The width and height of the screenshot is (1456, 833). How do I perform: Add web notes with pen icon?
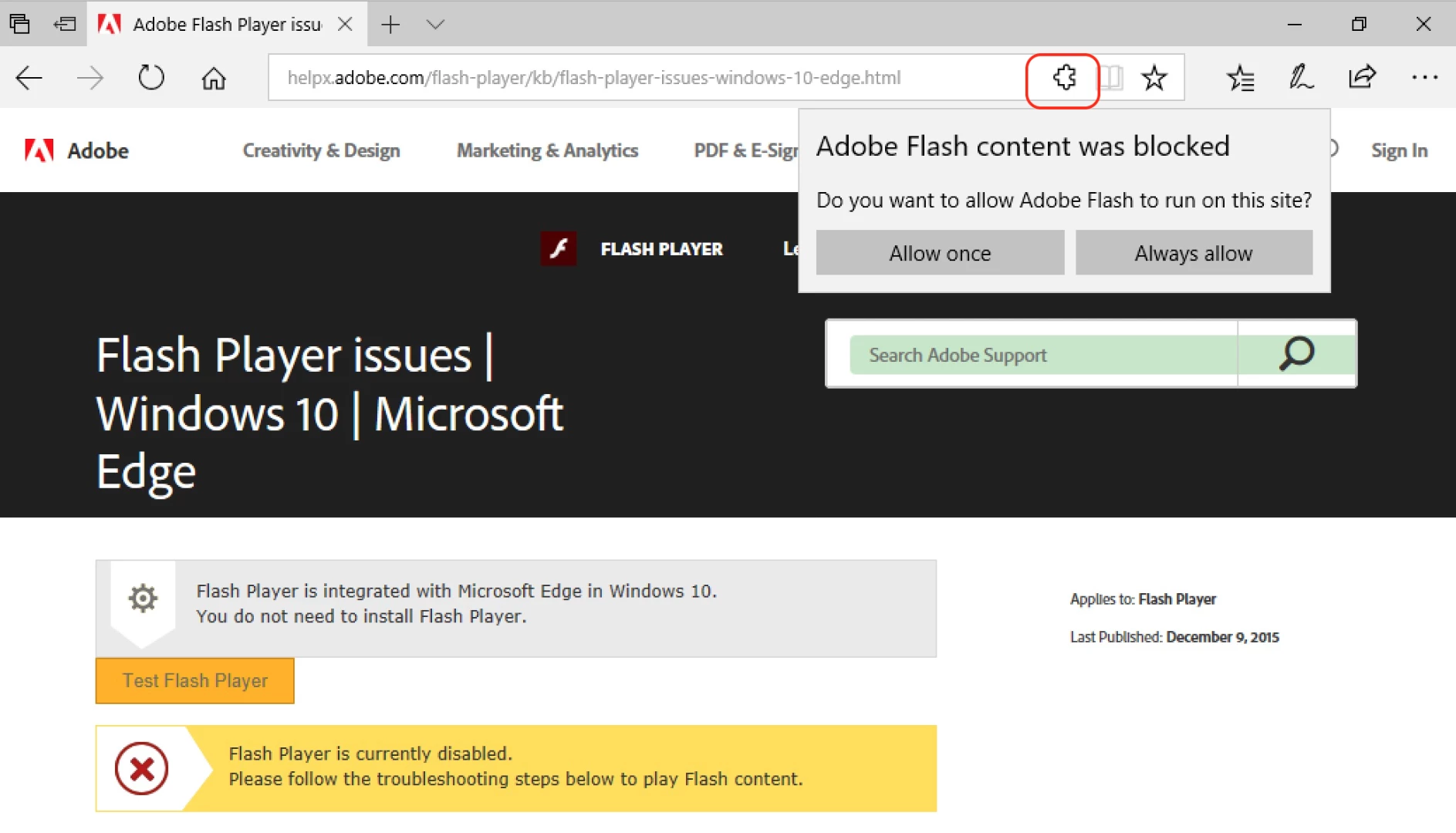1301,77
